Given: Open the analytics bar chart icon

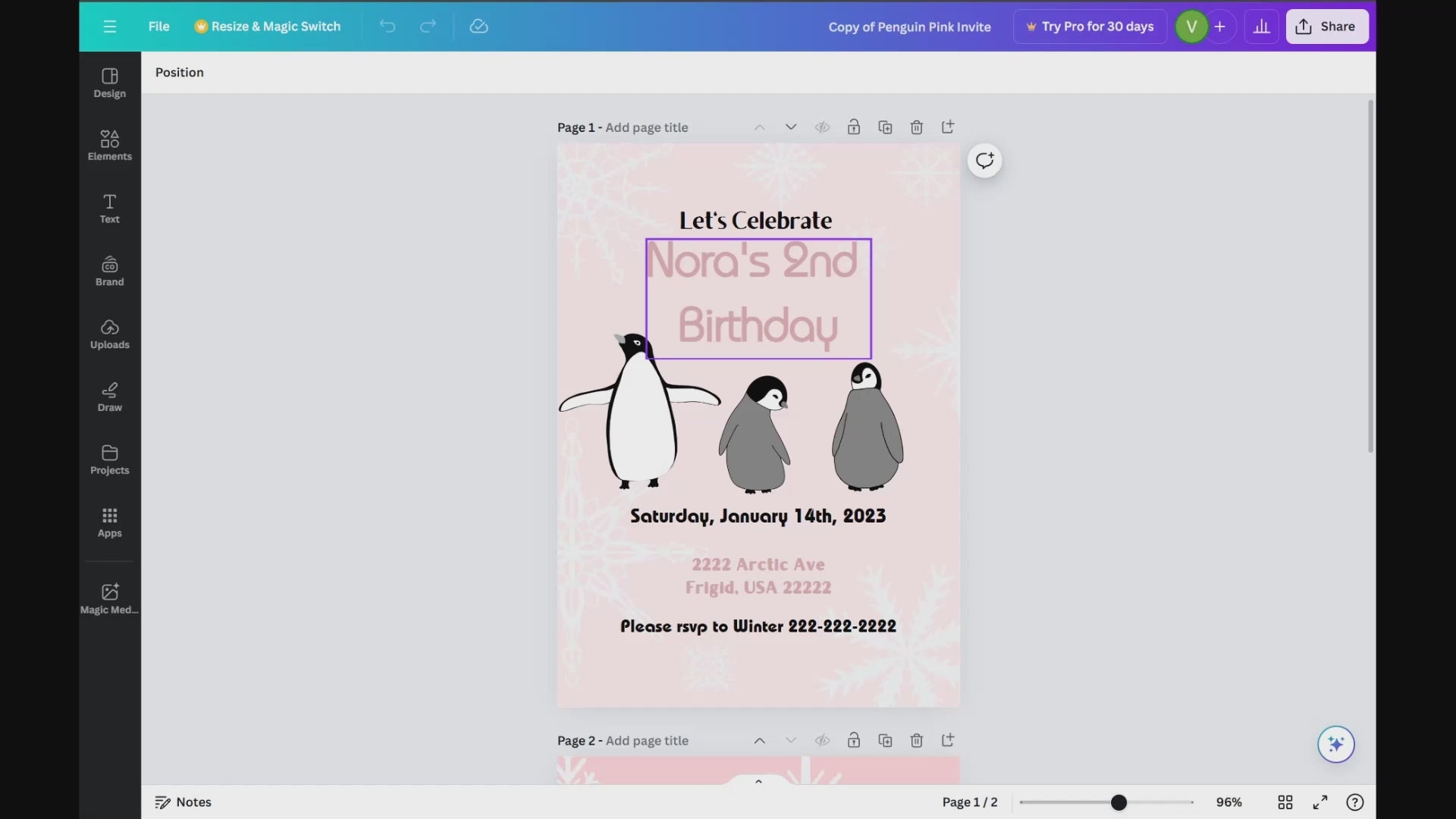Looking at the screenshot, I should (1261, 27).
